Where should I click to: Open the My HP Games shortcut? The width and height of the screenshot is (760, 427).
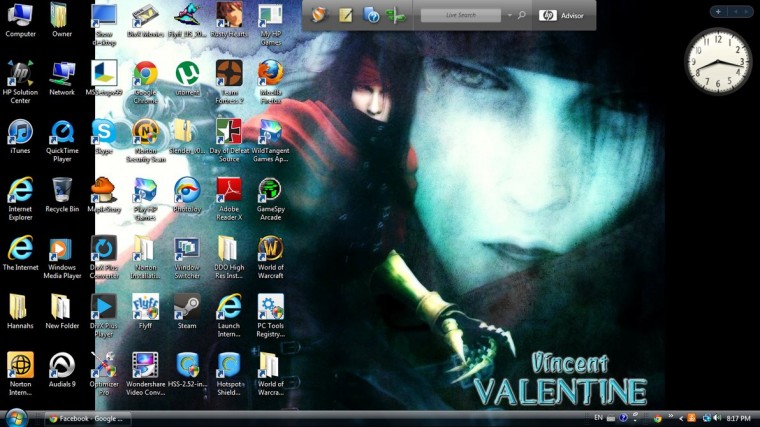click(x=270, y=24)
